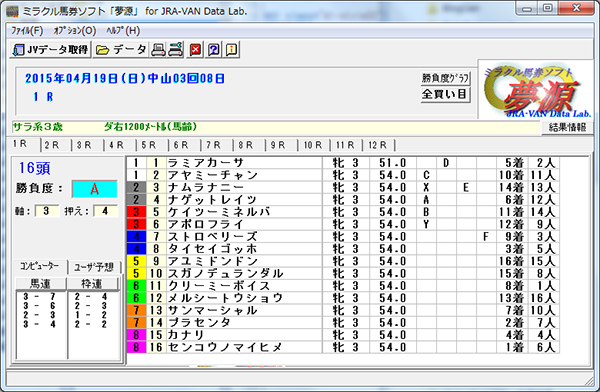Image resolution: width=600 pixels, height=392 pixels.
Task: Select horse タイセイゴッホ row
Action: coord(342,249)
